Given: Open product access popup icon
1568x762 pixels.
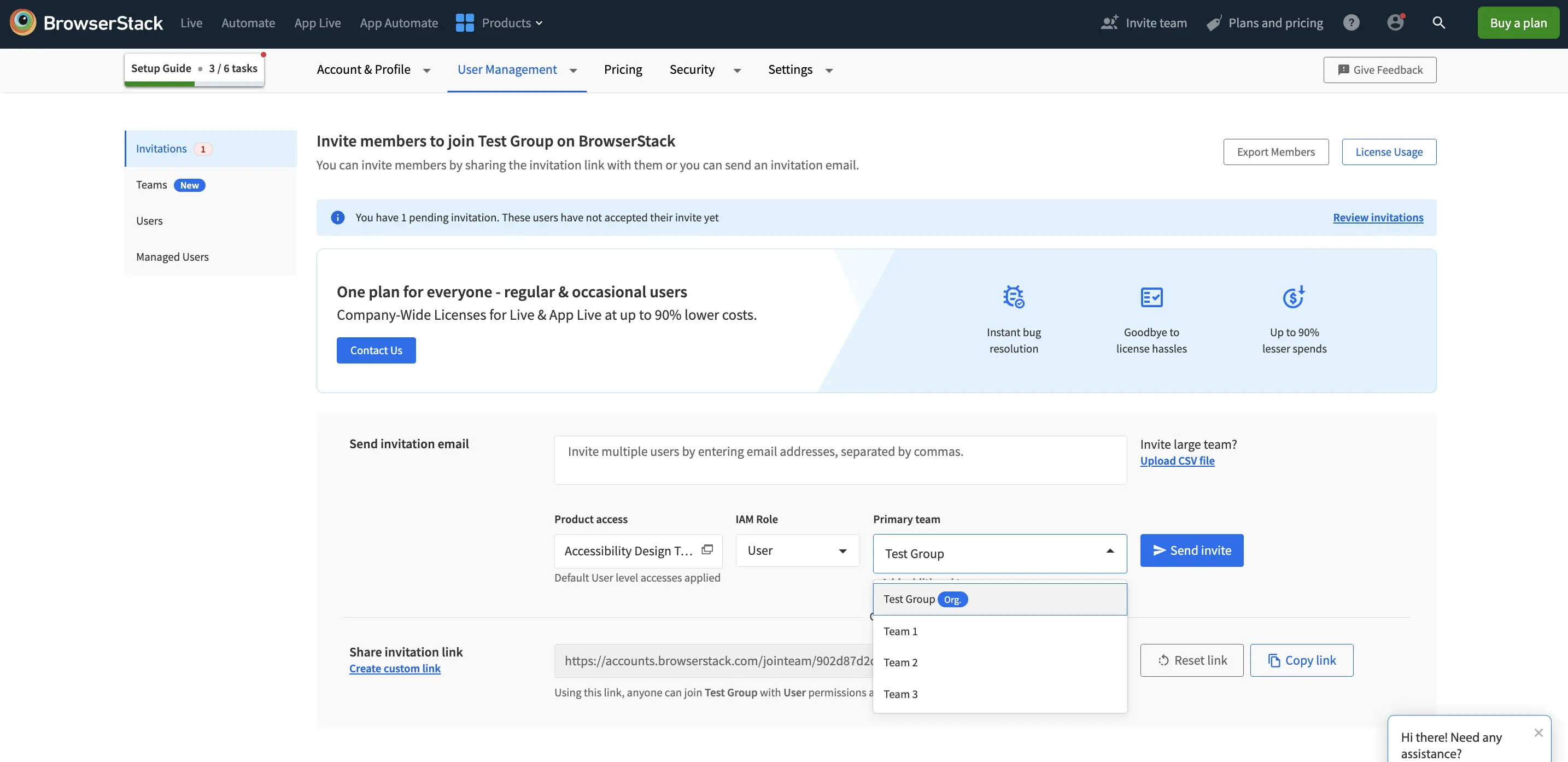Looking at the screenshot, I should click(707, 549).
